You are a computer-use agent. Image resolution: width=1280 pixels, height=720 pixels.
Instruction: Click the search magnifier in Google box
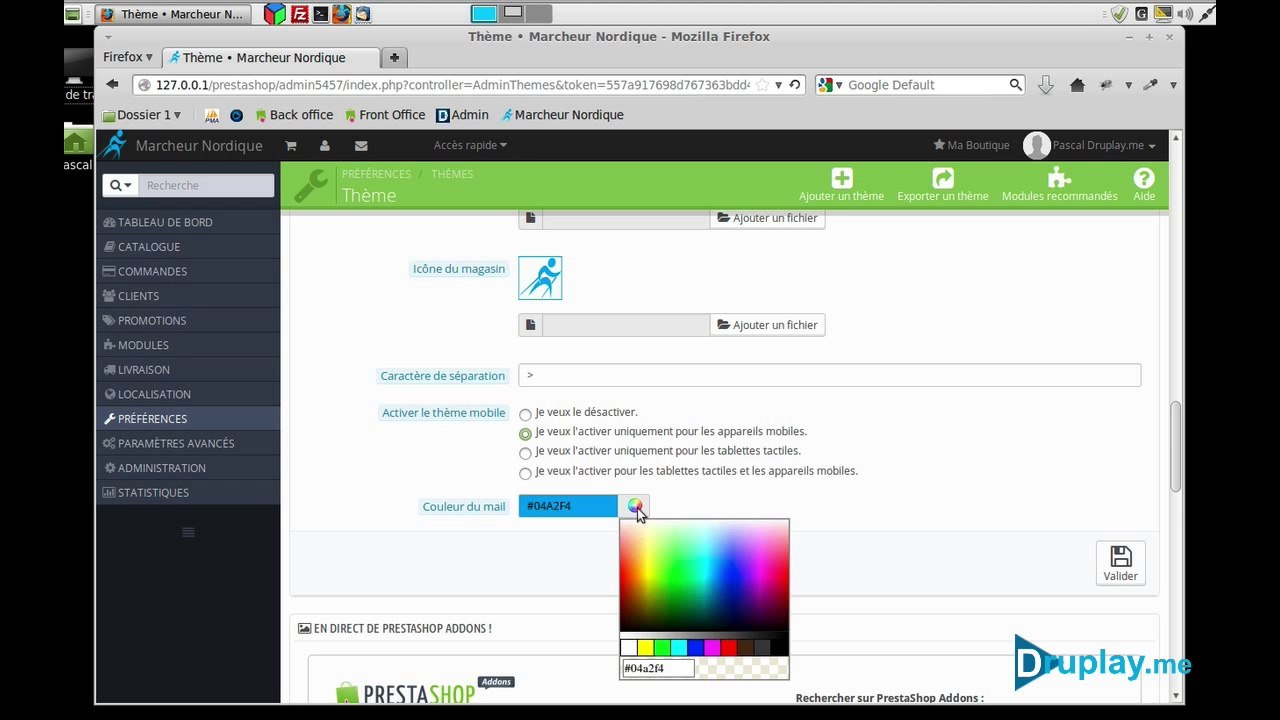pos(1015,85)
